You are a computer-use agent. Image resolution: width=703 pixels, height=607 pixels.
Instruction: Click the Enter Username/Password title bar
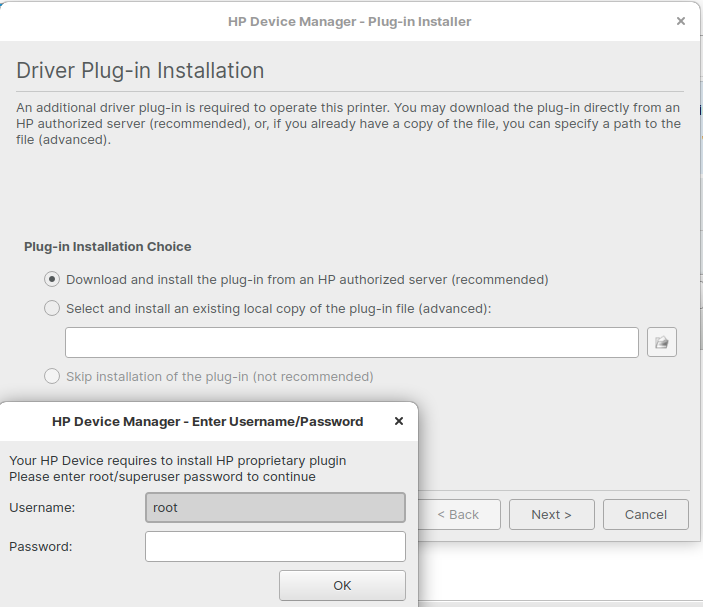[207, 422]
